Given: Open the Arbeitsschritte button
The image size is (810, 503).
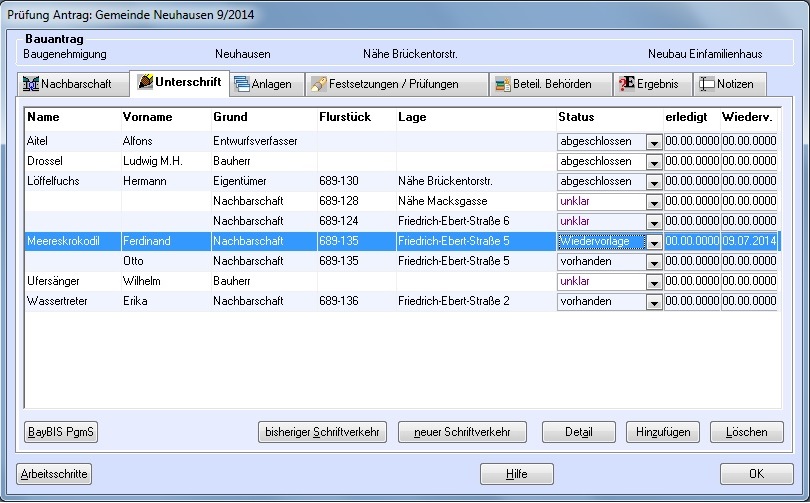Looking at the screenshot, I should point(55,473).
